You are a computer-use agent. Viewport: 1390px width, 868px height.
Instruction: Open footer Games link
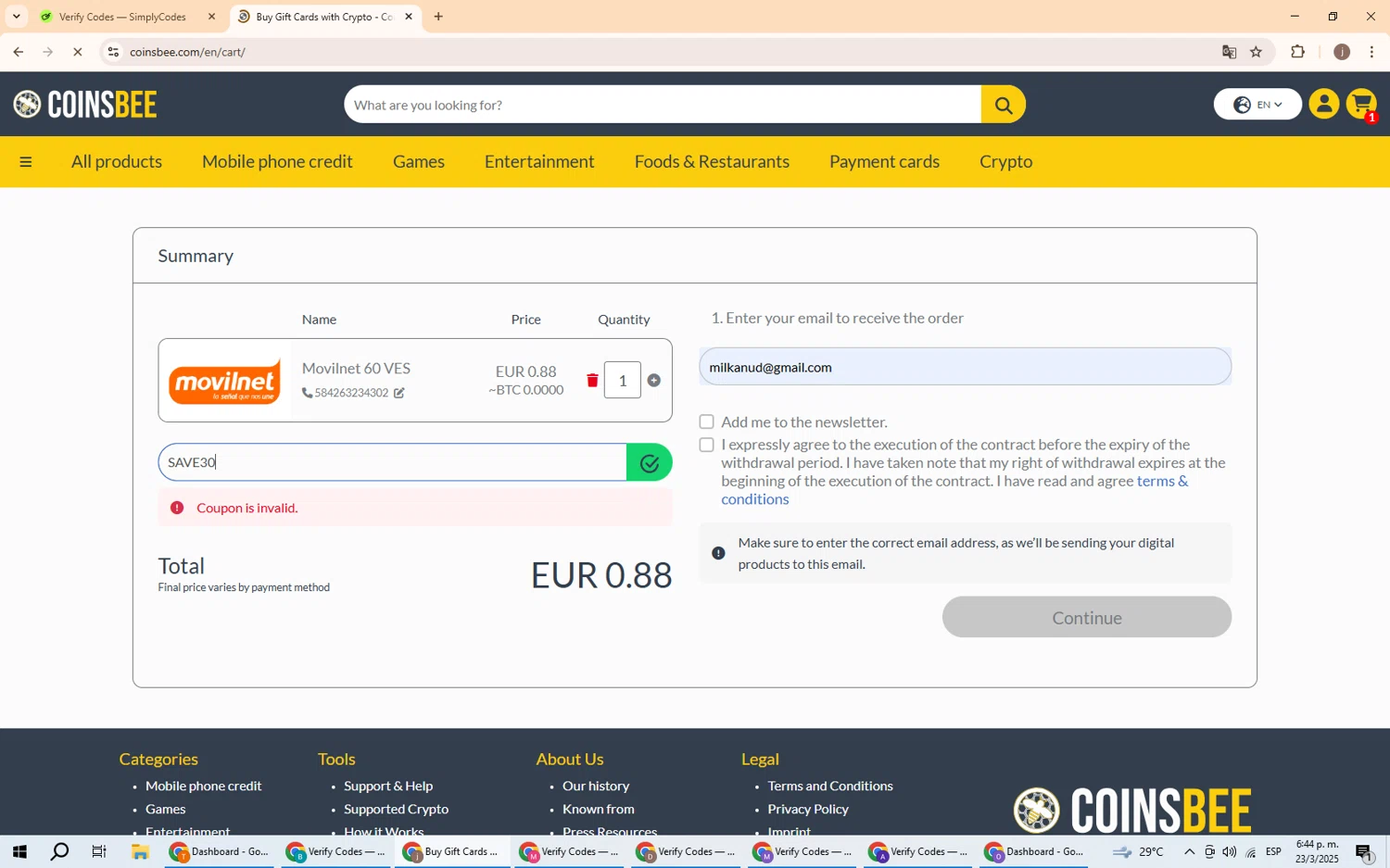(x=166, y=809)
